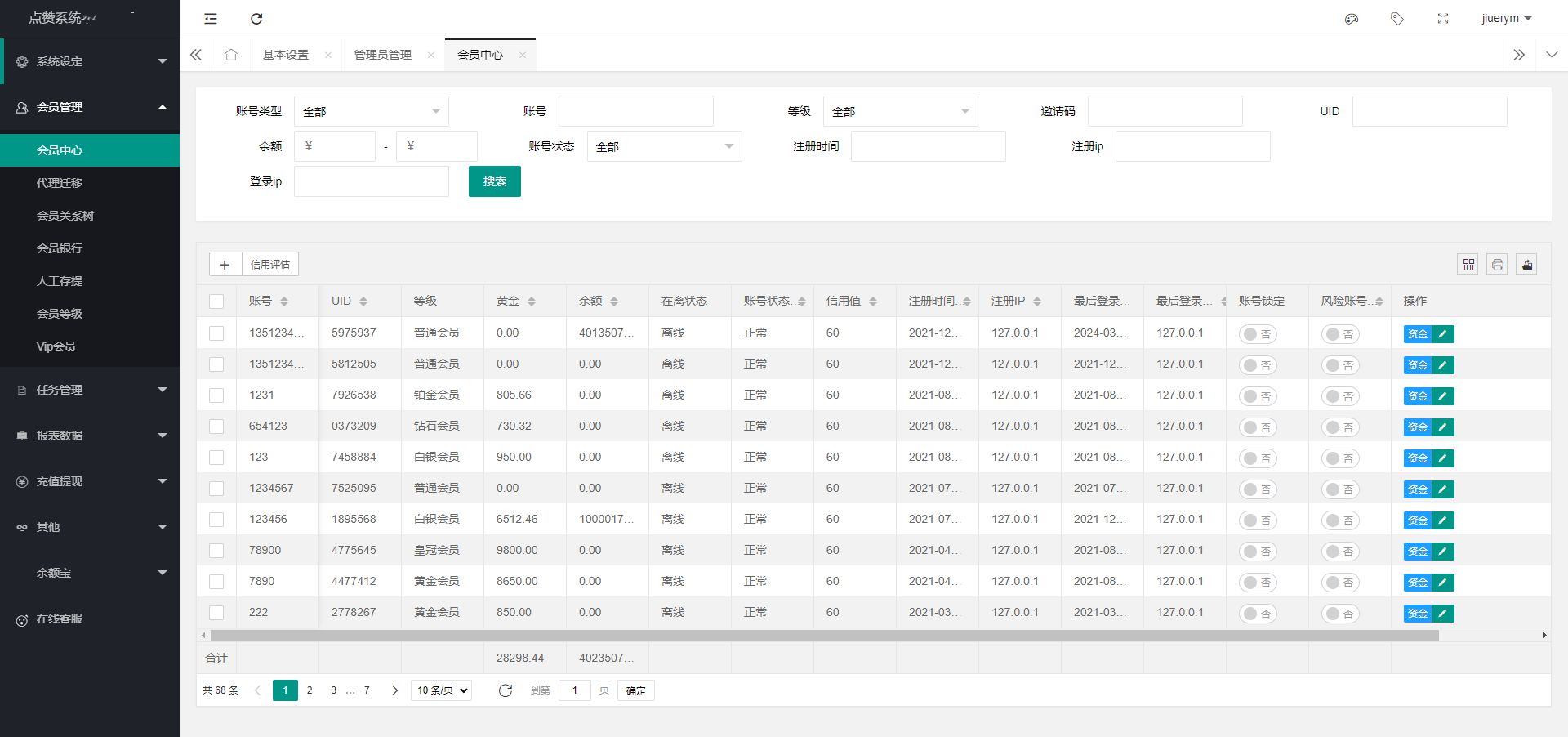This screenshot has height=737, width=1568.
Task: Open the 账号状态 dropdown
Action: pyautogui.click(x=664, y=146)
